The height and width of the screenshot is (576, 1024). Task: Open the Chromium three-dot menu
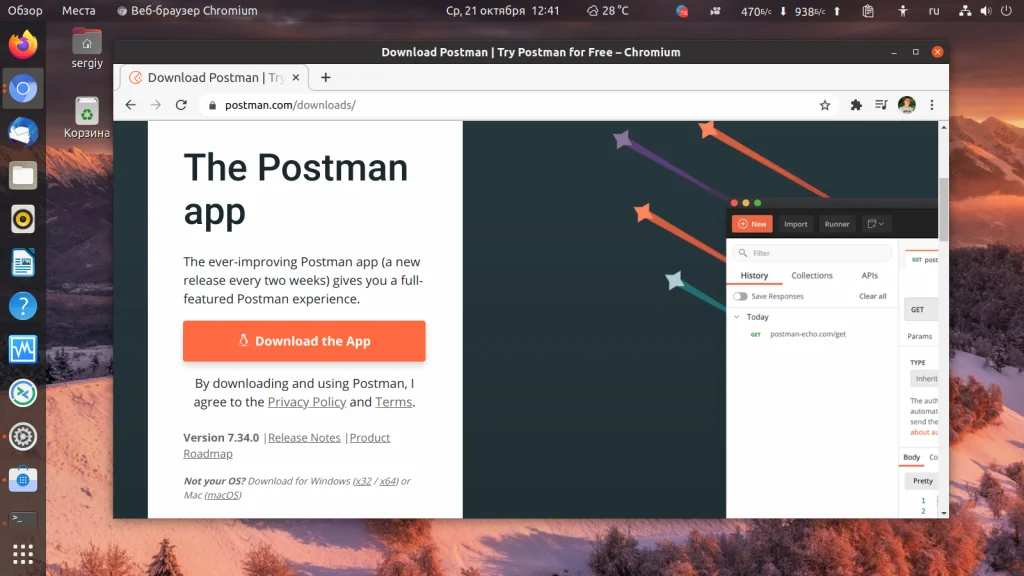(x=932, y=105)
